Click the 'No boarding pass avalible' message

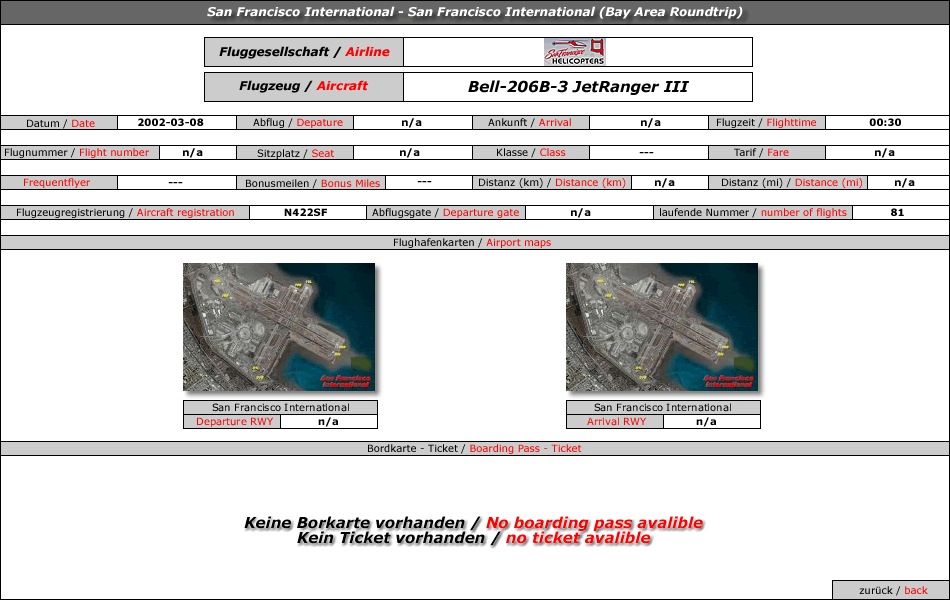594,523
